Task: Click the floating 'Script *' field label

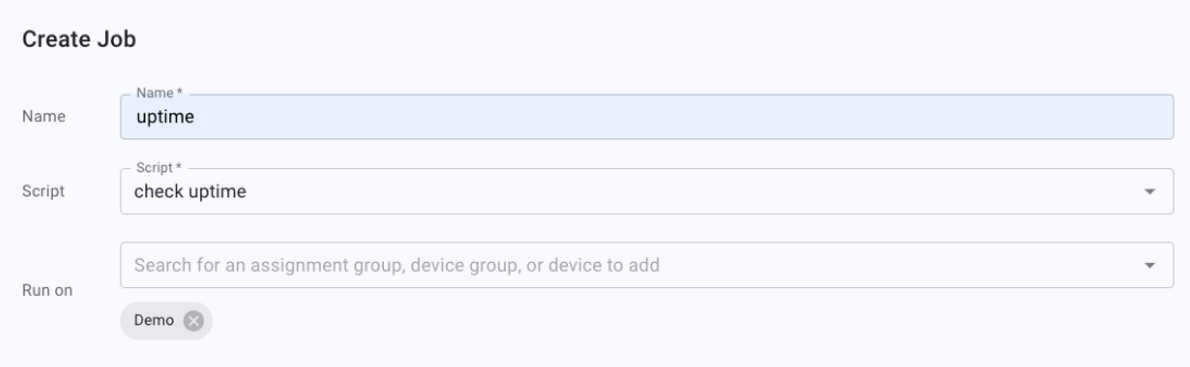Action: 159,168
